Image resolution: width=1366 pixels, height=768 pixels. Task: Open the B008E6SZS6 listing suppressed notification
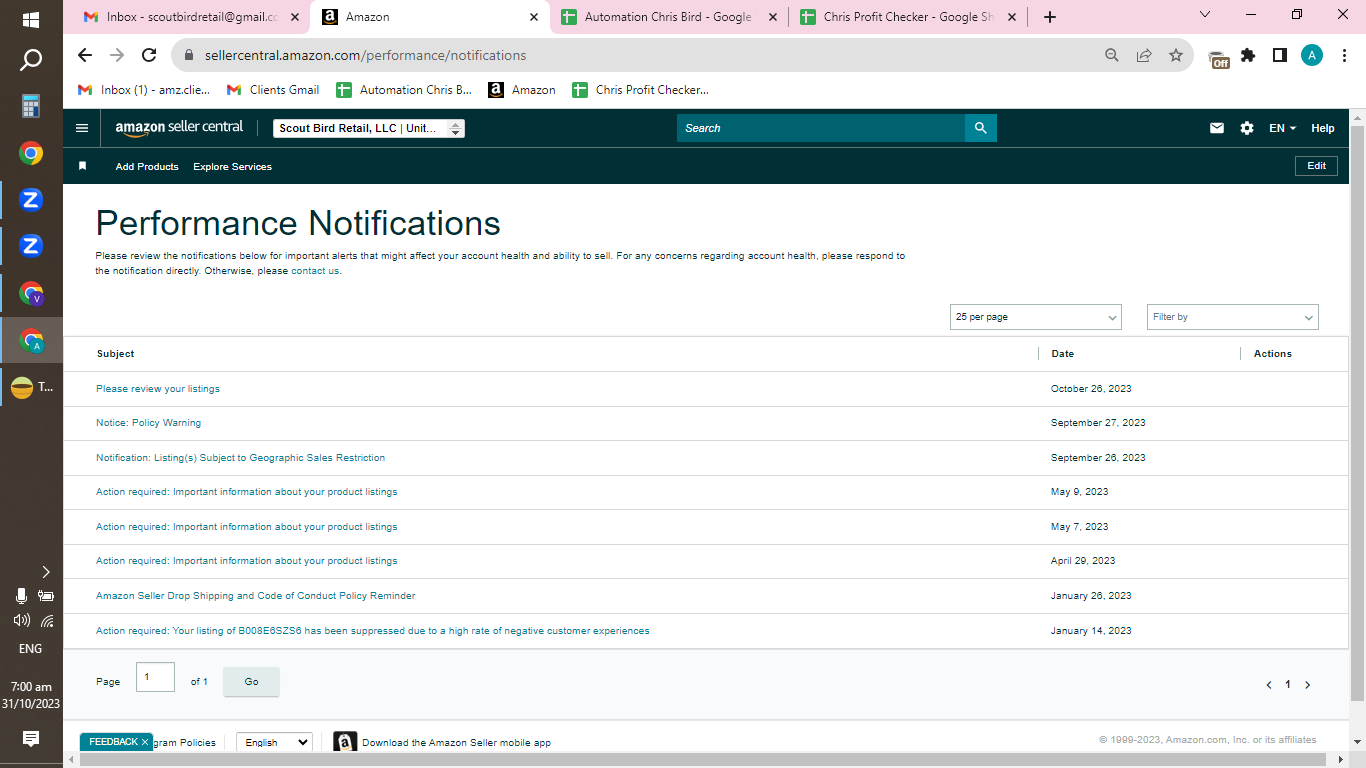(372, 631)
